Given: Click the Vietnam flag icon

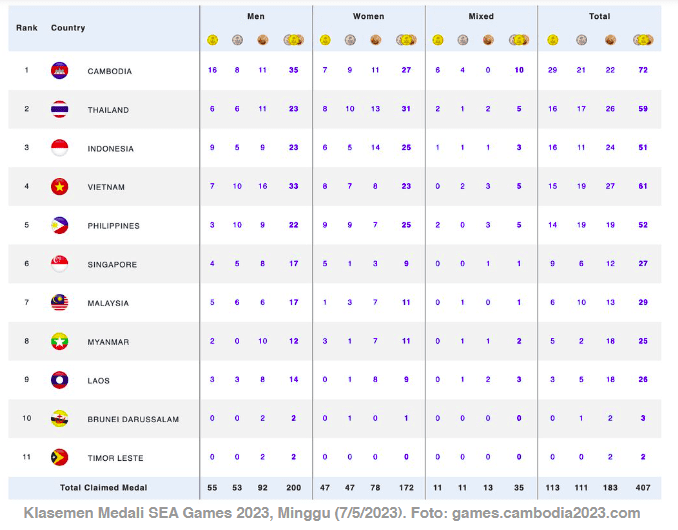Looking at the screenshot, I should 59,187.
